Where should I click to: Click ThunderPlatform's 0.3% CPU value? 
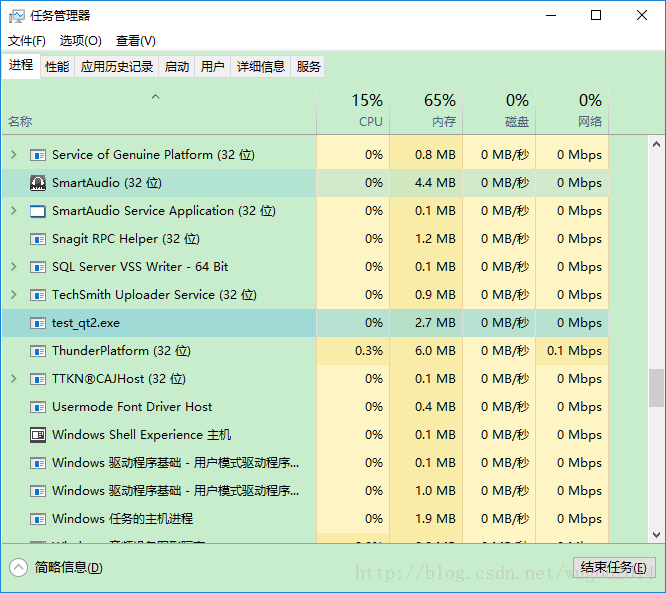[369, 351]
